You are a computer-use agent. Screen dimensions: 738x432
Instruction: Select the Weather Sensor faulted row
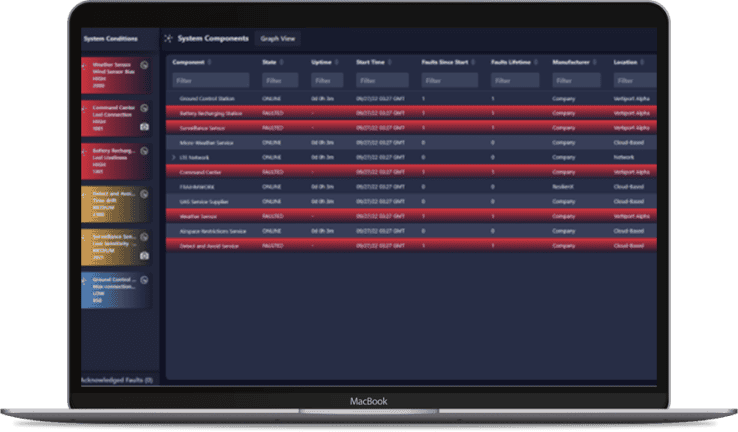tap(411, 216)
